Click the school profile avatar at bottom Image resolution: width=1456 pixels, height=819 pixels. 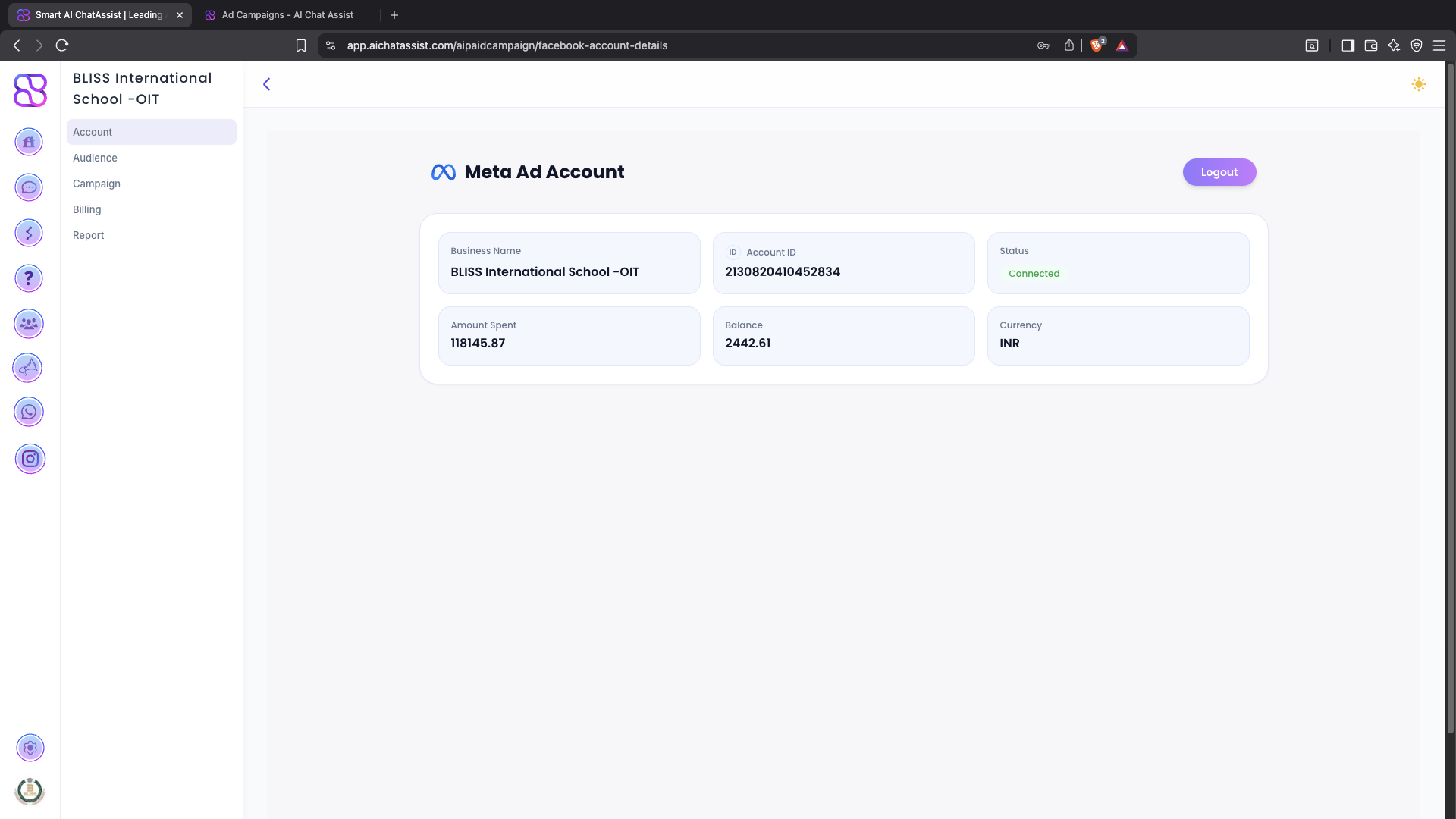pos(30,791)
